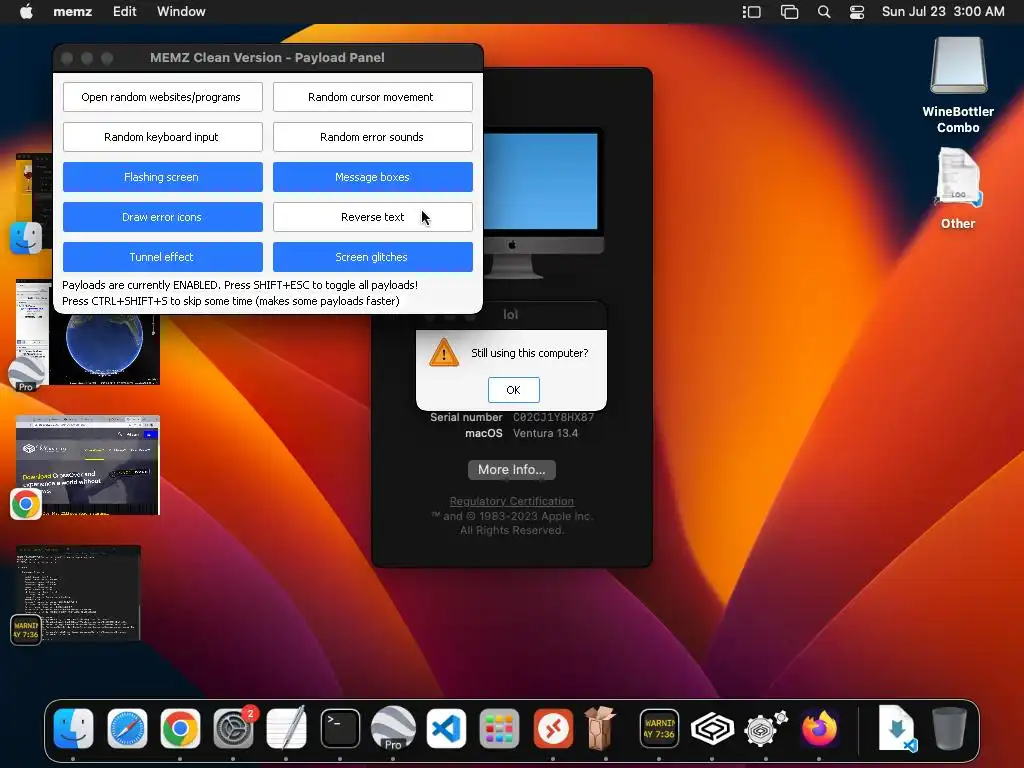Open TextEdit in the Dock

pyautogui.click(x=287, y=728)
